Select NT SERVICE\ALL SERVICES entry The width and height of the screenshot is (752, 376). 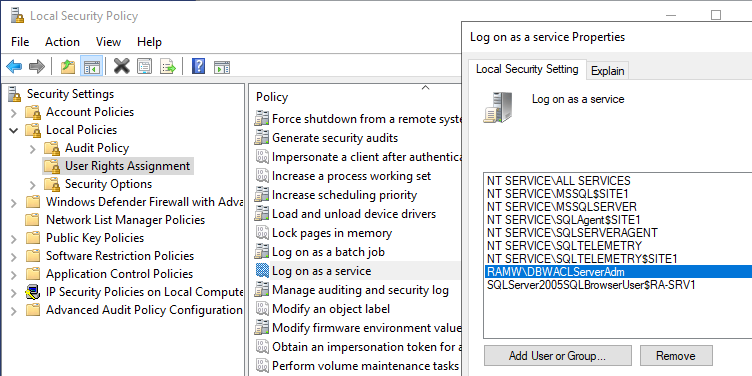(559, 181)
